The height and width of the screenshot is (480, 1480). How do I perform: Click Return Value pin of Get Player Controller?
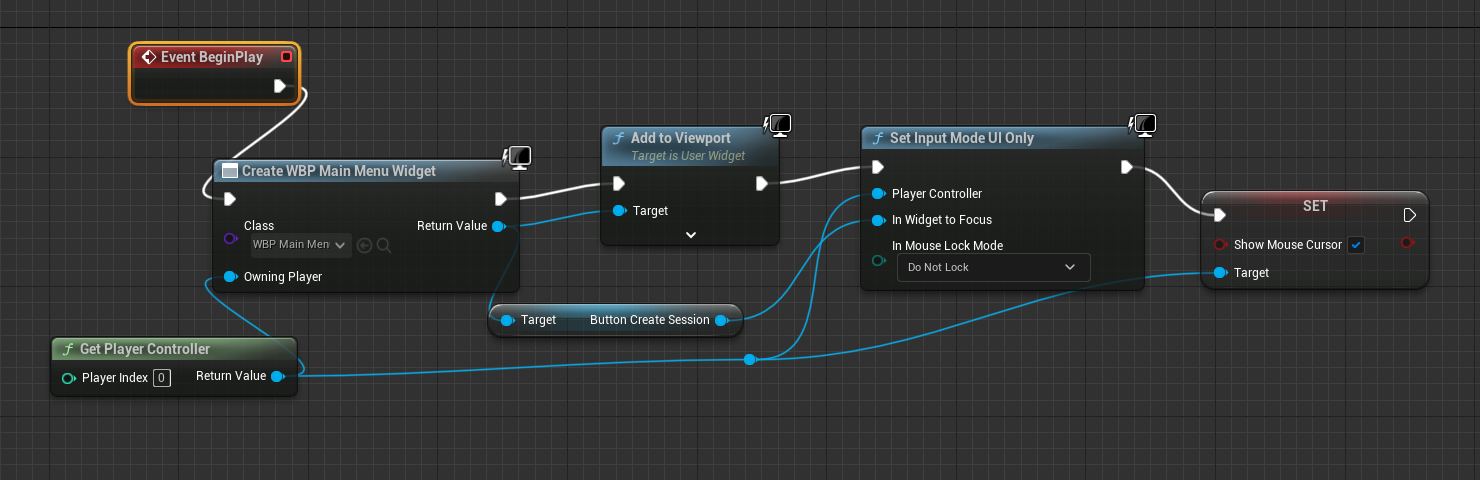coord(277,376)
